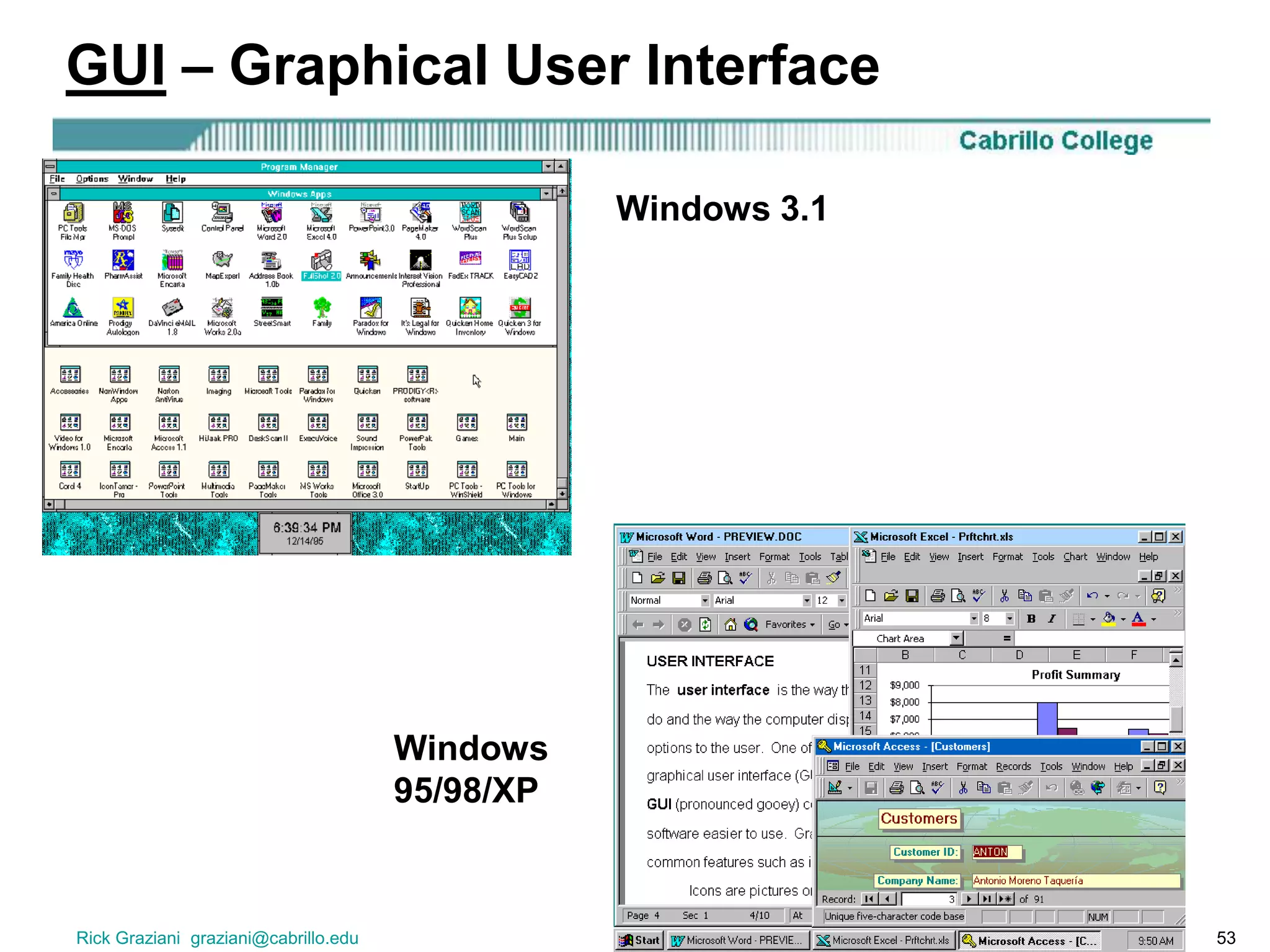
Task: Click Excel fill color paint bucket
Action: point(1109,619)
